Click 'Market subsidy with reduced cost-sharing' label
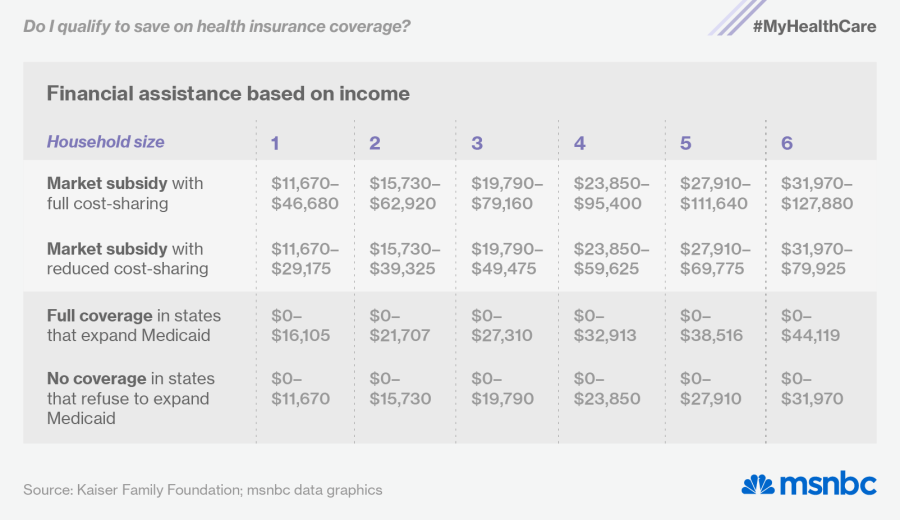The image size is (900, 520). tap(127, 258)
